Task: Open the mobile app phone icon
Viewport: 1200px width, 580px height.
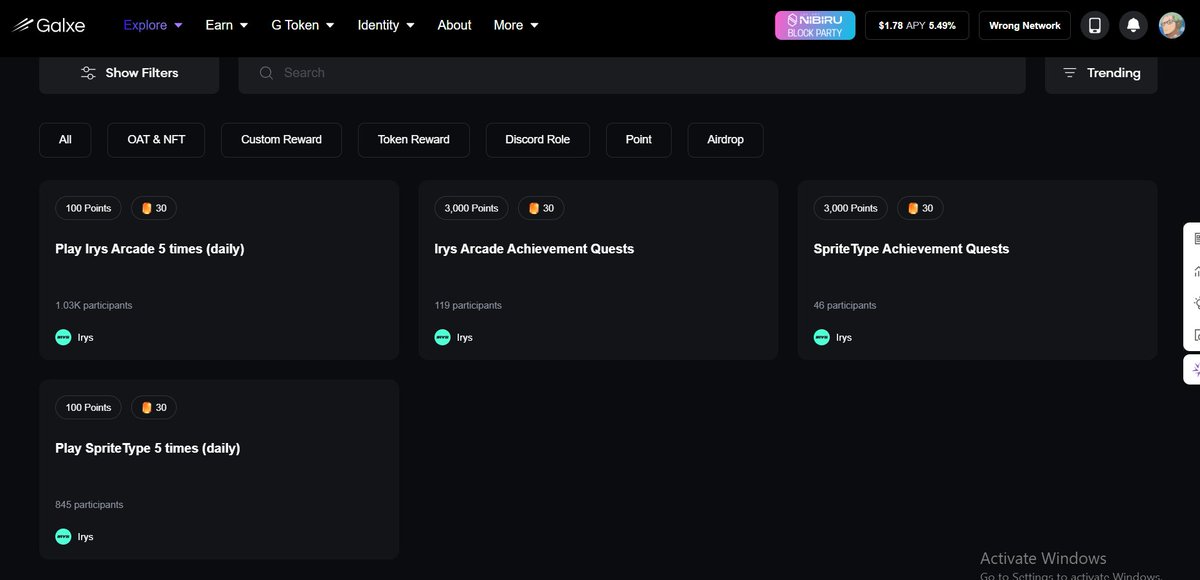Action: 1095,25
